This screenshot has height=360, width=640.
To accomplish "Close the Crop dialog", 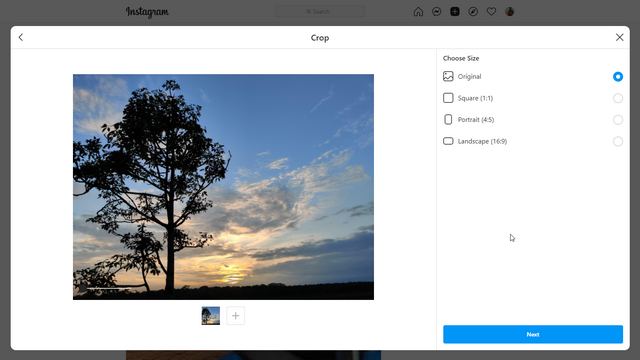I will point(619,37).
